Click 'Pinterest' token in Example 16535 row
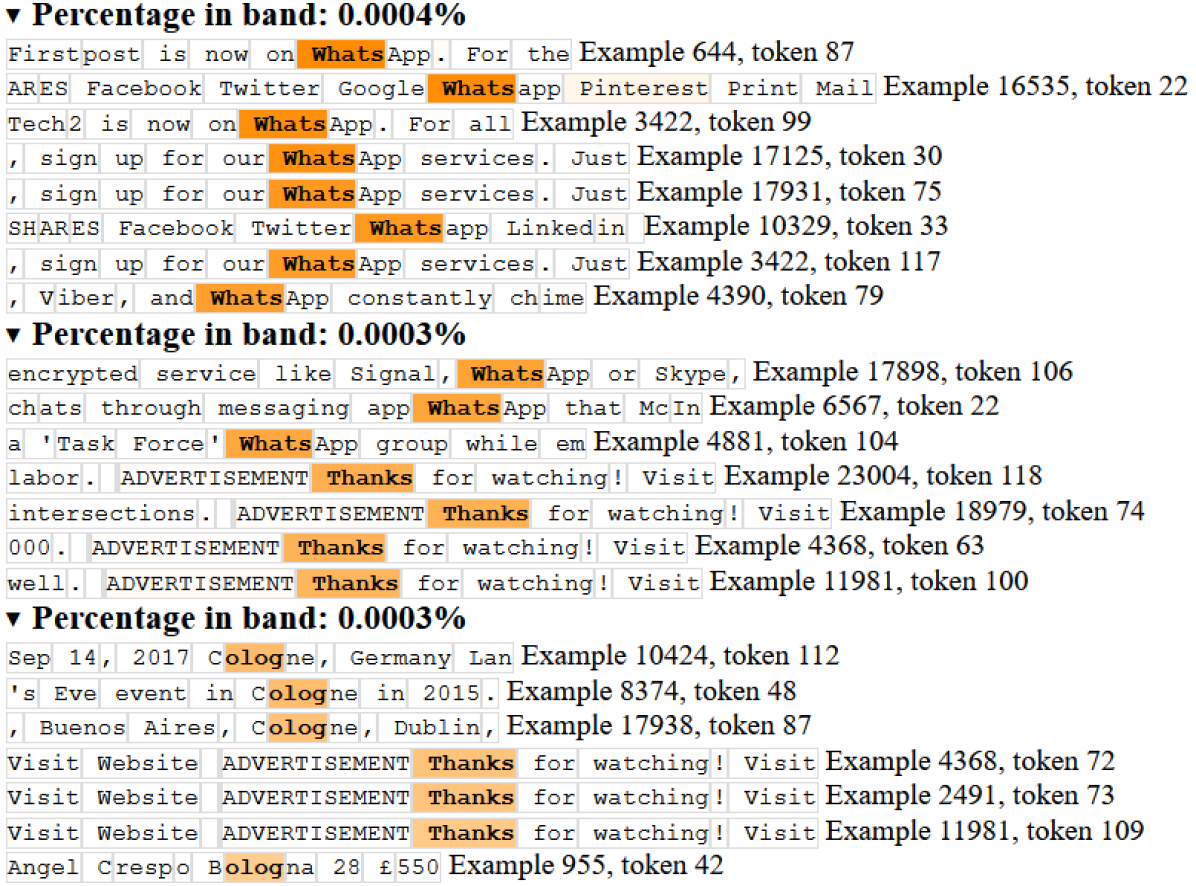The height and width of the screenshot is (886, 1196). pyautogui.click(x=637, y=88)
